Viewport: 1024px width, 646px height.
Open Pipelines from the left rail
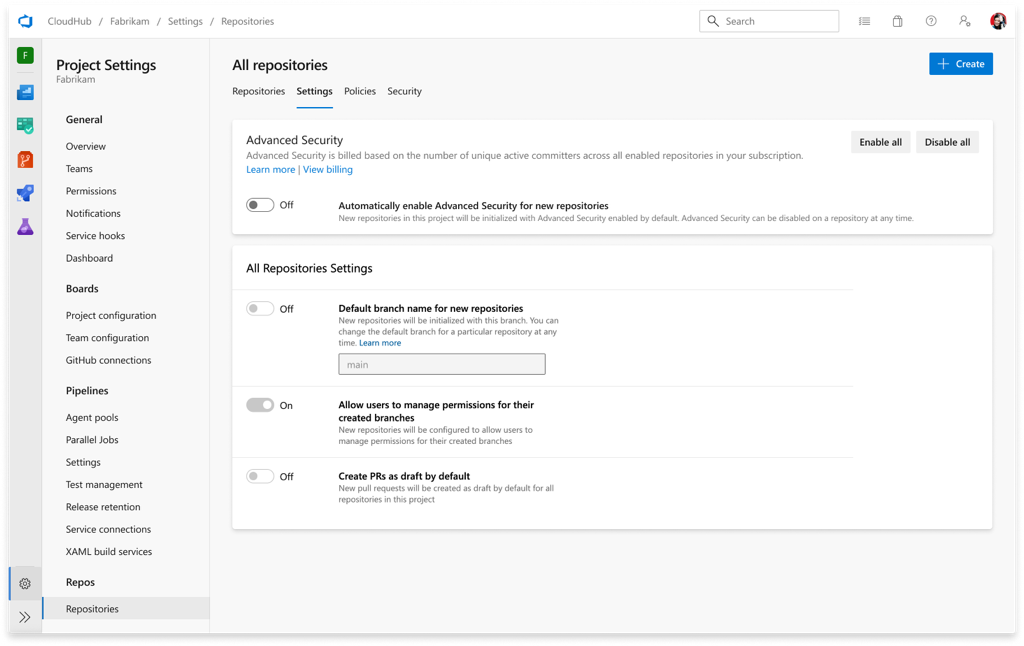coord(25,193)
